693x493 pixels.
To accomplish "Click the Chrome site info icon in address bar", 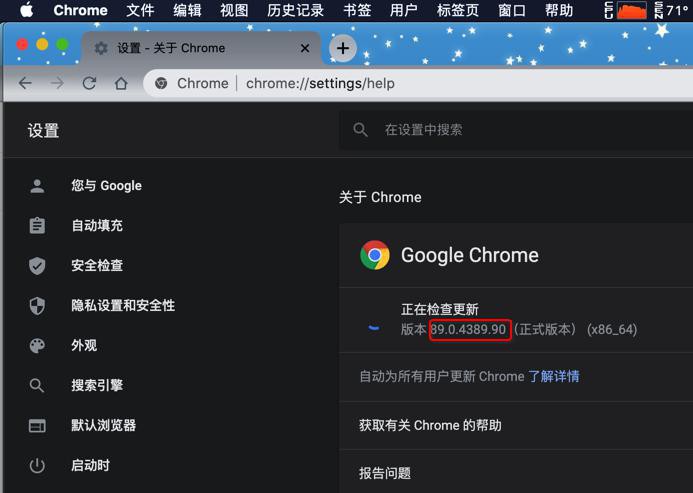I will tap(161, 83).
